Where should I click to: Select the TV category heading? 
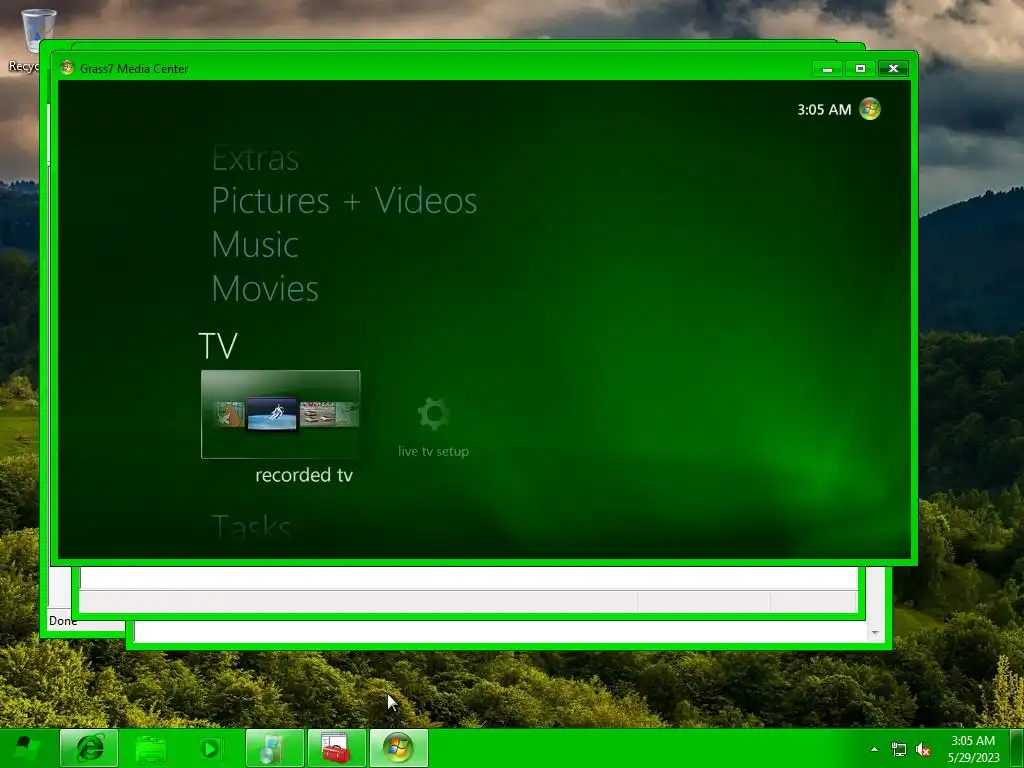[218, 346]
